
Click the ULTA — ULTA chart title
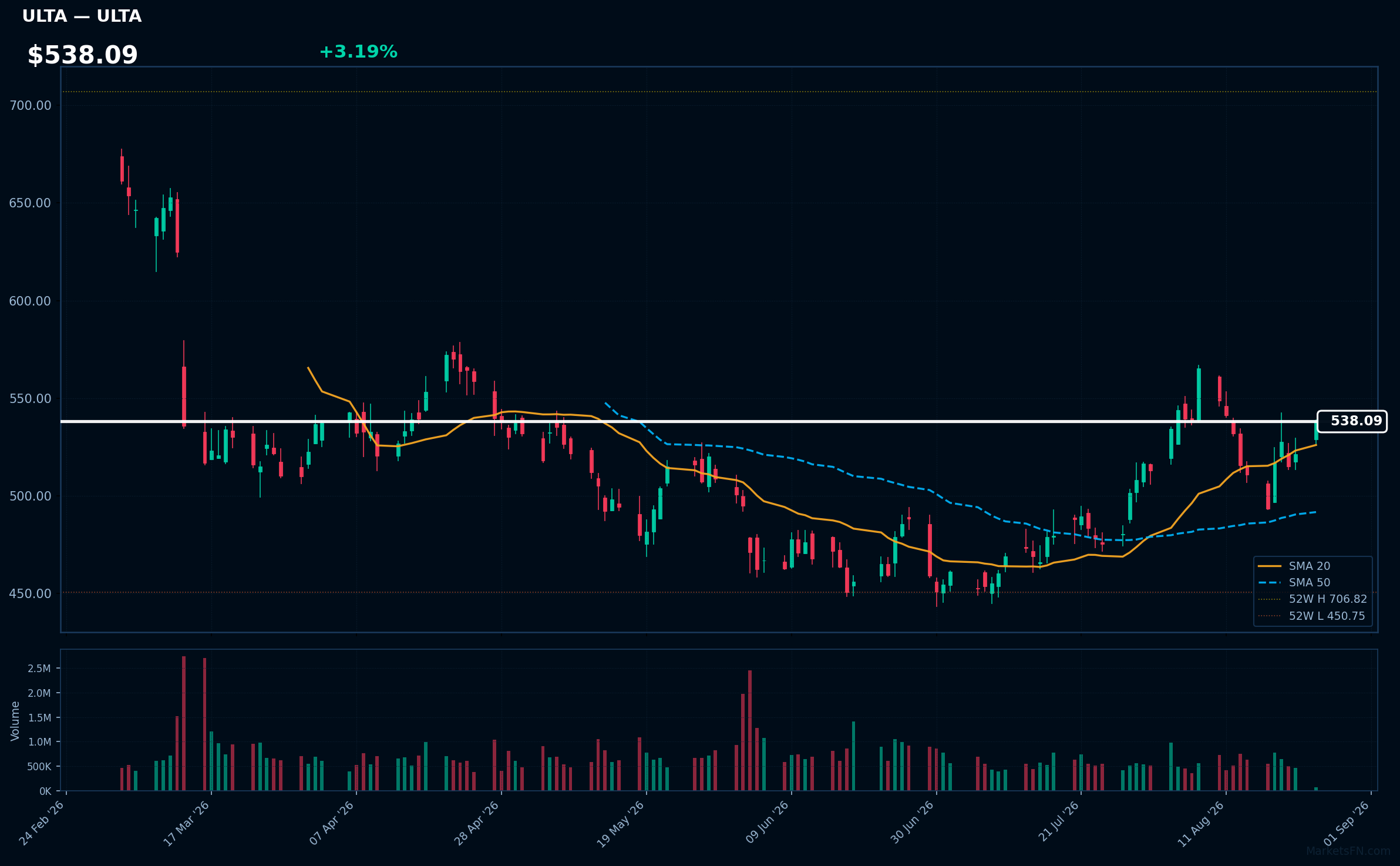[x=82, y=16]
